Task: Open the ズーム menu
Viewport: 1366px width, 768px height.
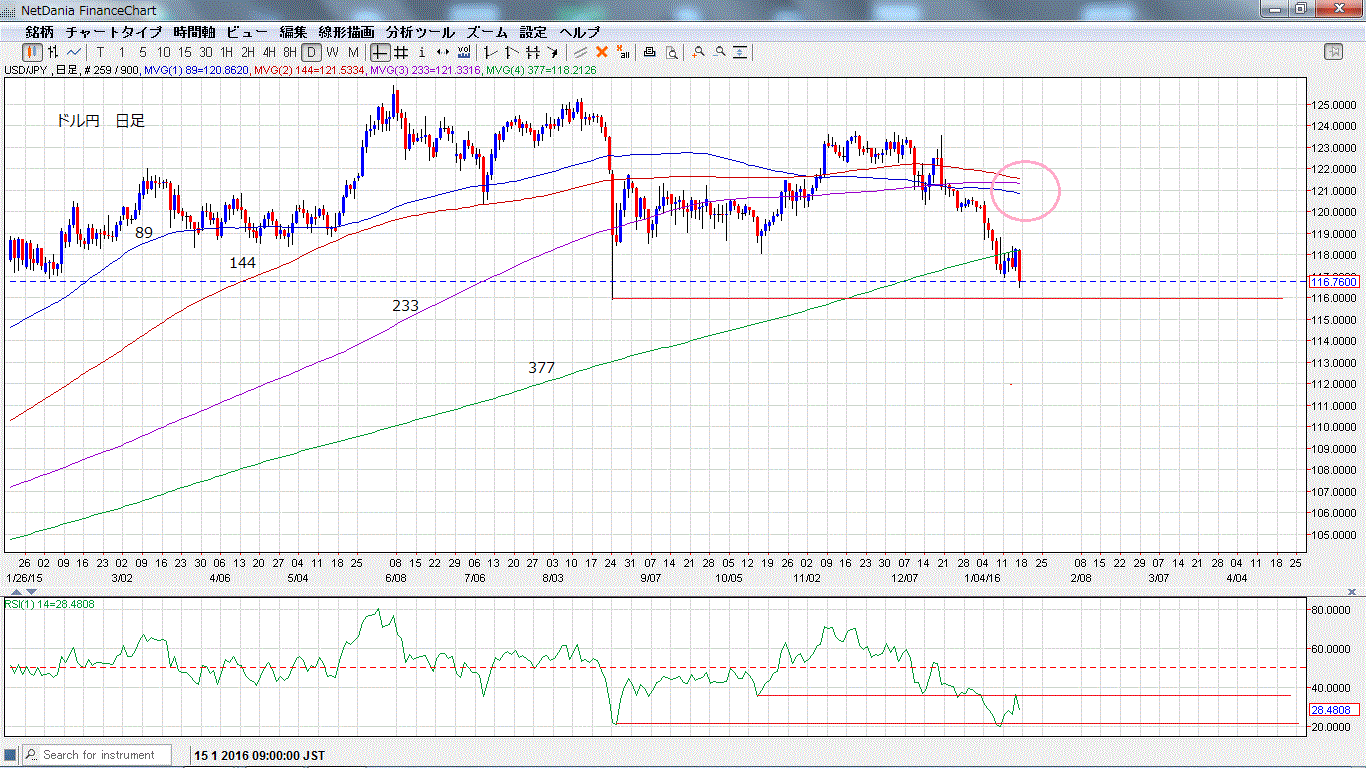Action: point(487,32)
